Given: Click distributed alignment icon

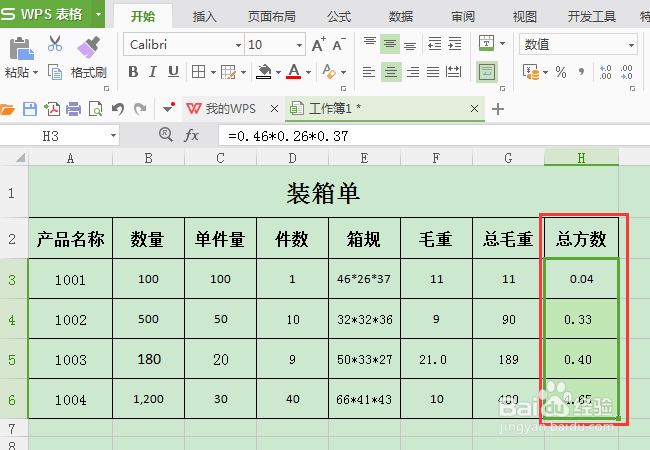Looking at the screenshot, I should pos(454,72).
